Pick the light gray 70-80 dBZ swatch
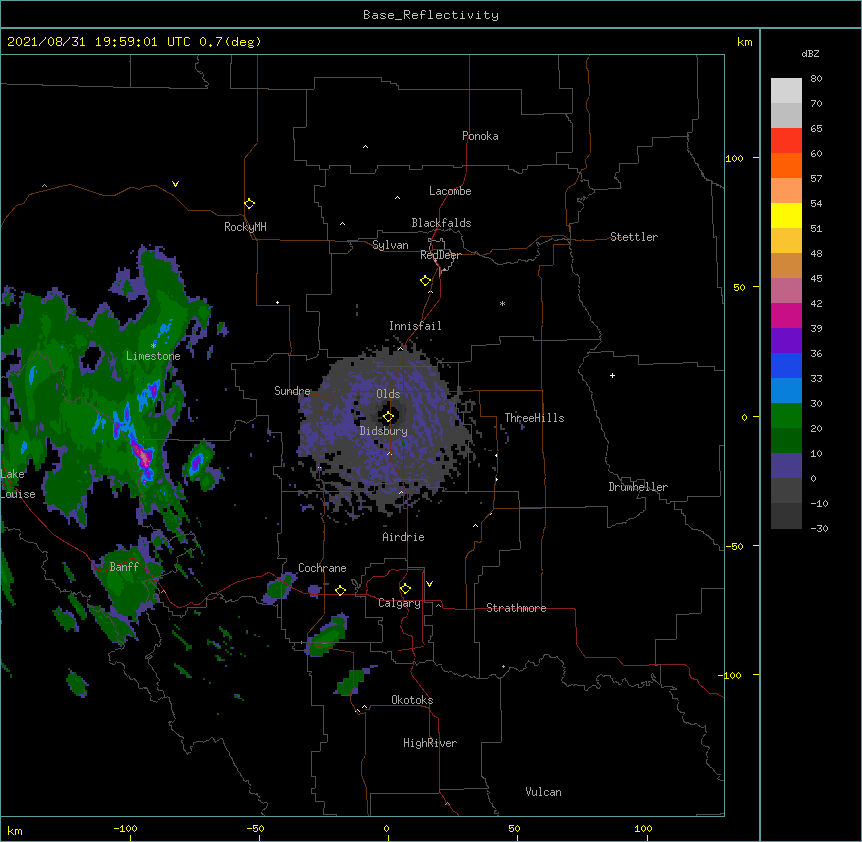Screen dimensions: 862x842 (x=786, y=91)
